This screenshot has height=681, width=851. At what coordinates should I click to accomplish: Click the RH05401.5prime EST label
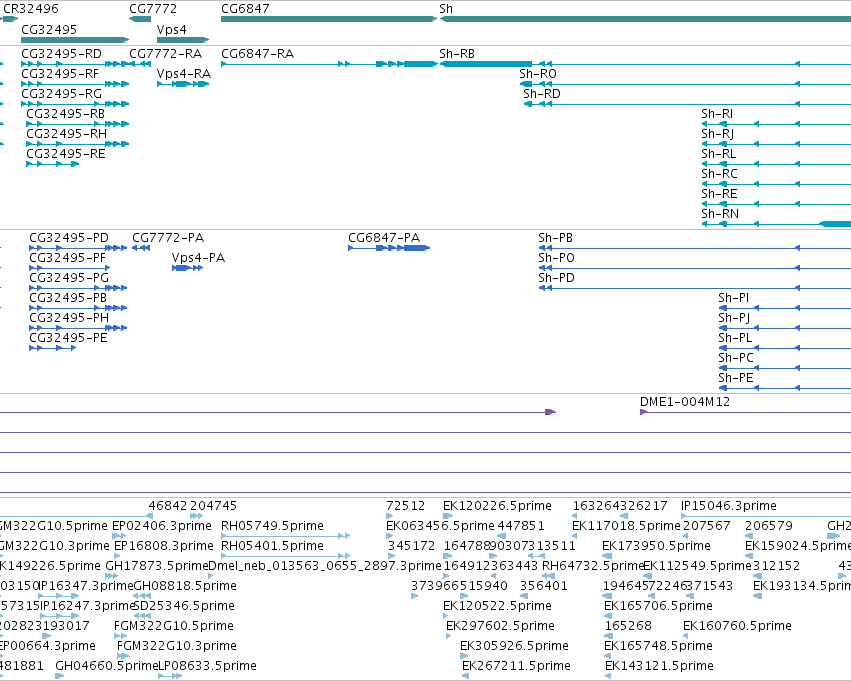(x=272, y=546)
